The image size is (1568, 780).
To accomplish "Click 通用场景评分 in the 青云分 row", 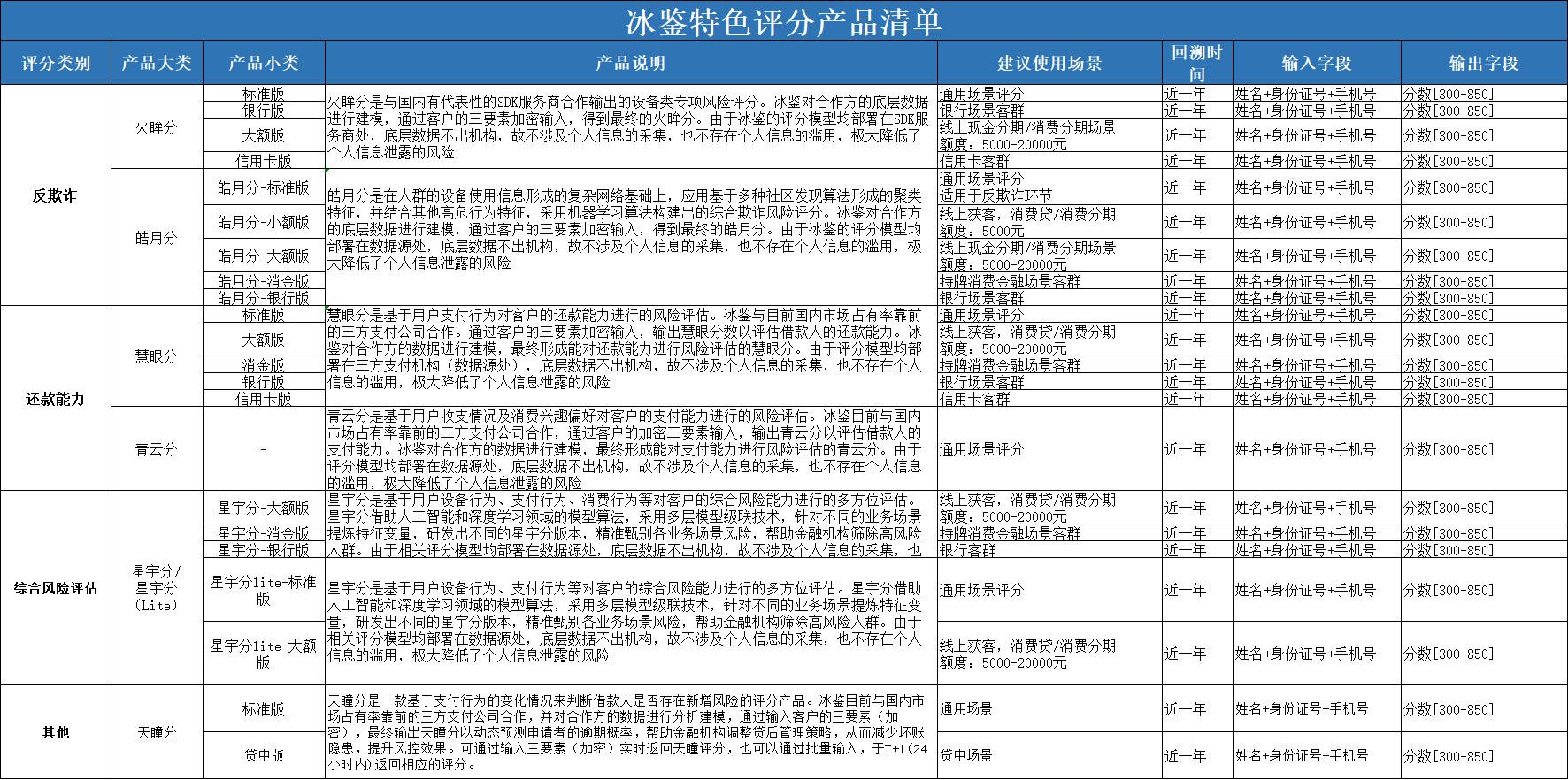I will [x=1049, y=449].
